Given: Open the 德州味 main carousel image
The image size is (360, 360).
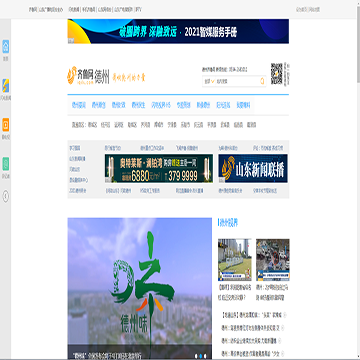Looking at the screenshot, I should 140,289.
